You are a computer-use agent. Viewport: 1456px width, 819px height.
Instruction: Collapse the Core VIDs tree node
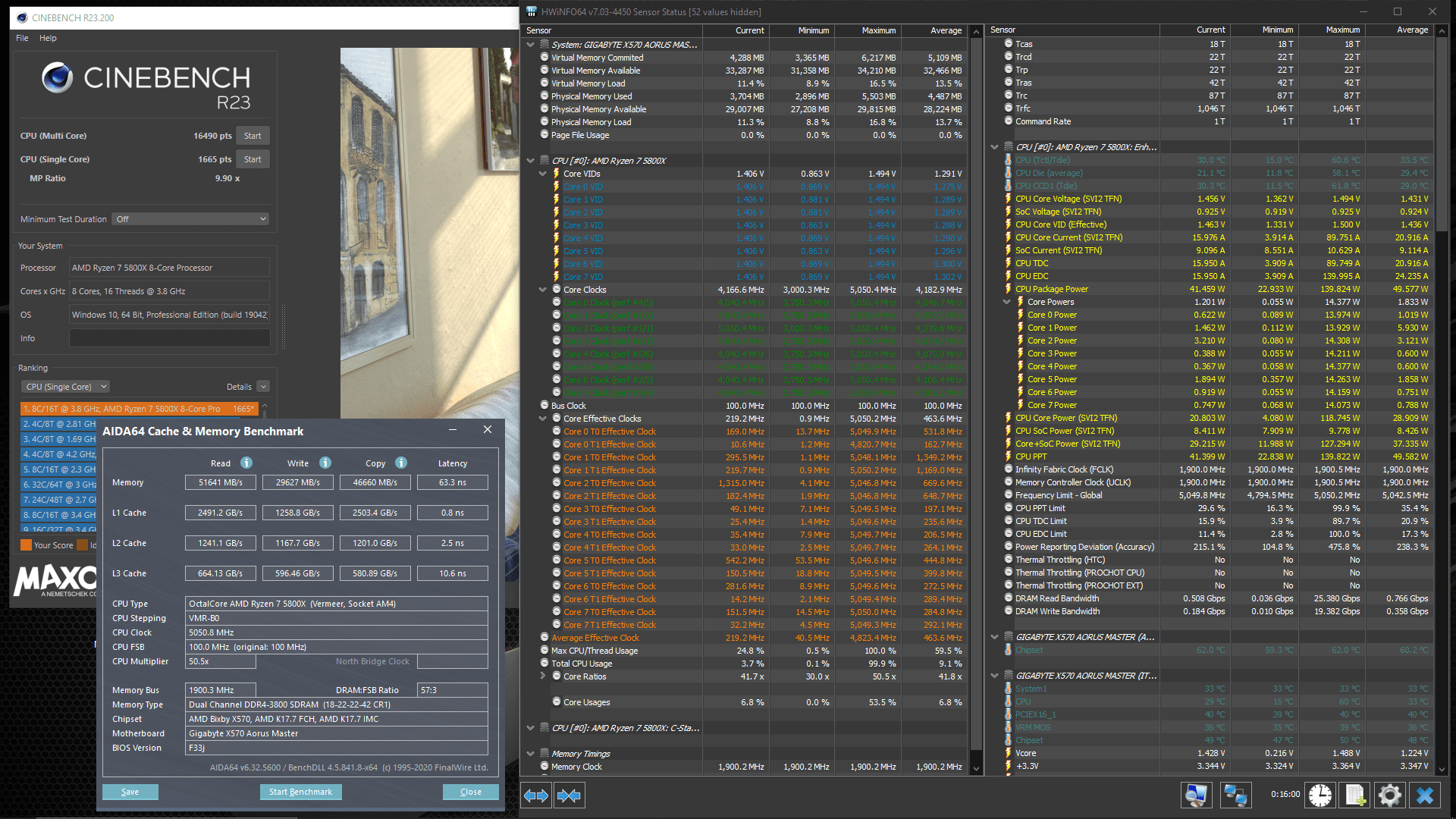[543, 174]
